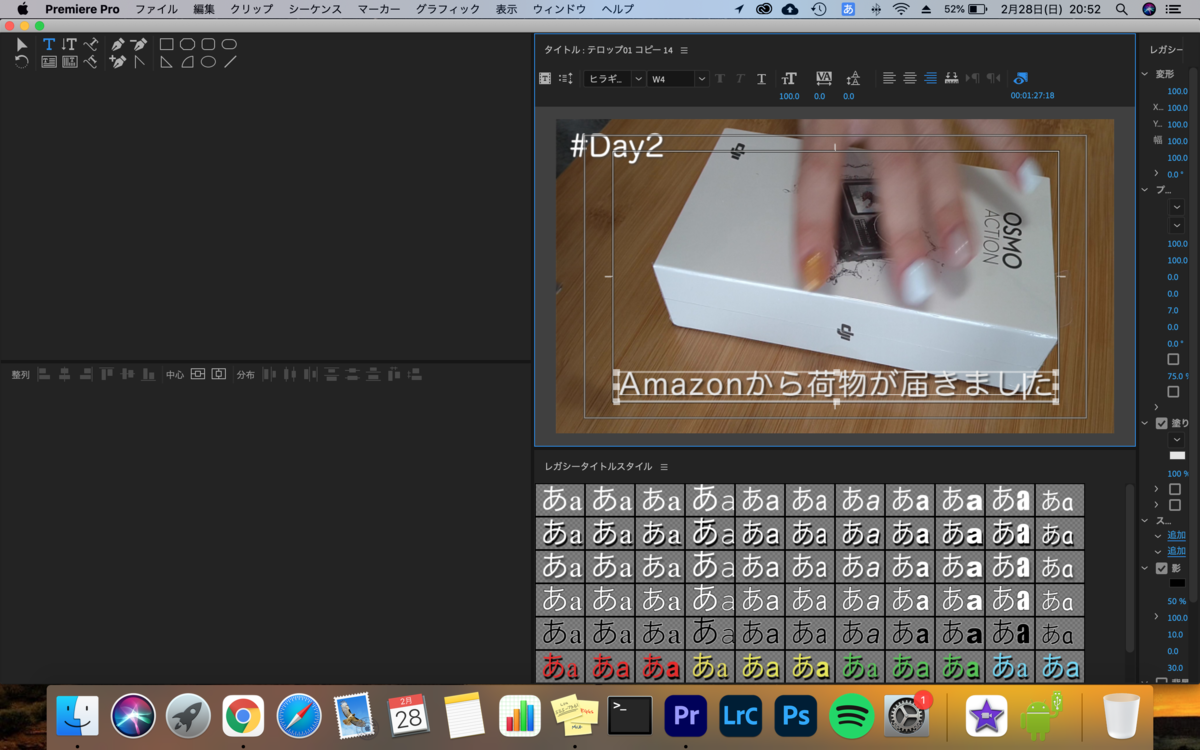This screenshot has width=1200, height=750.
Task: Click the kerning VA icon
Action: (824, 78)
